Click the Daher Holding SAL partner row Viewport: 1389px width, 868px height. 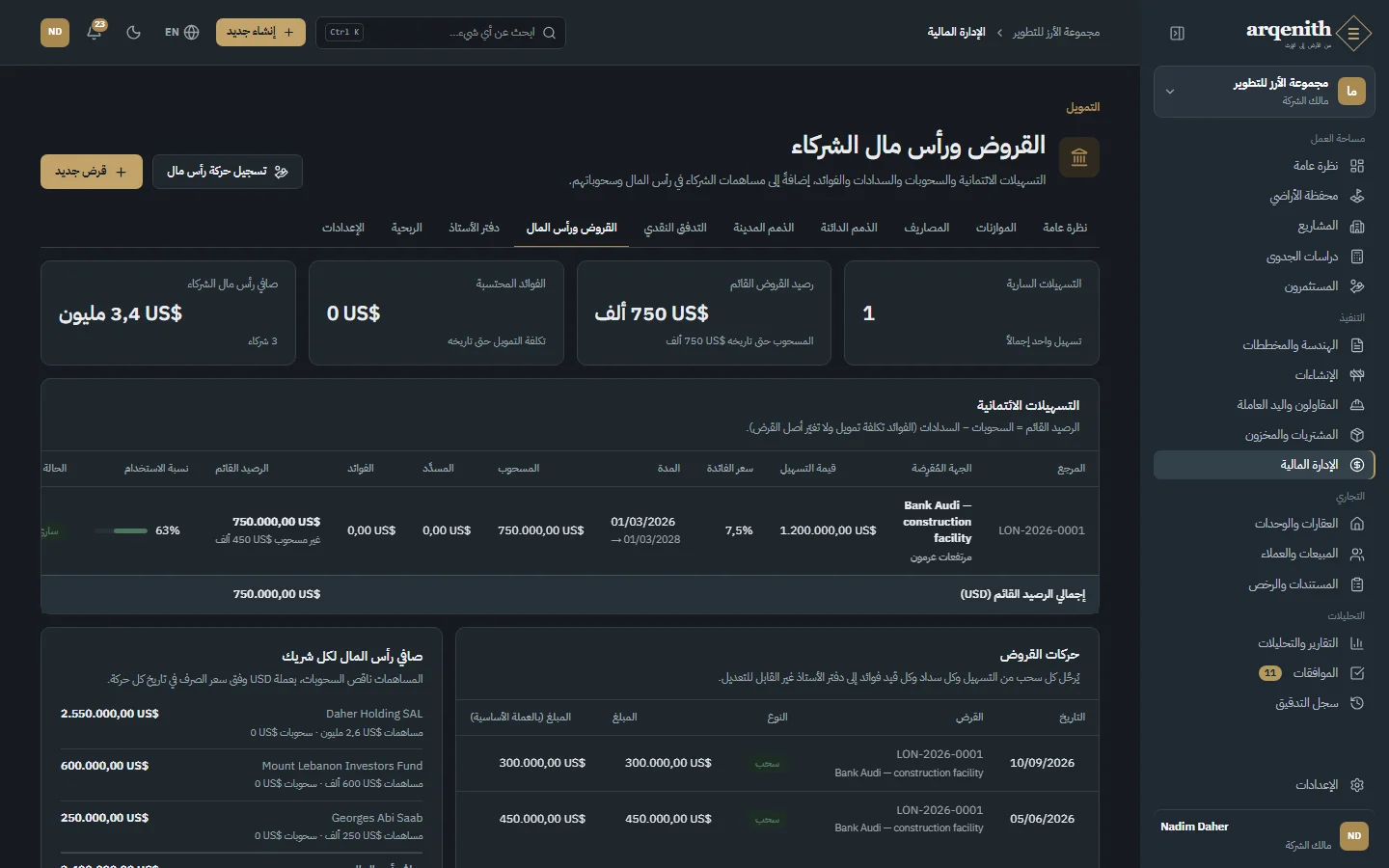click(x=241, y=722)
